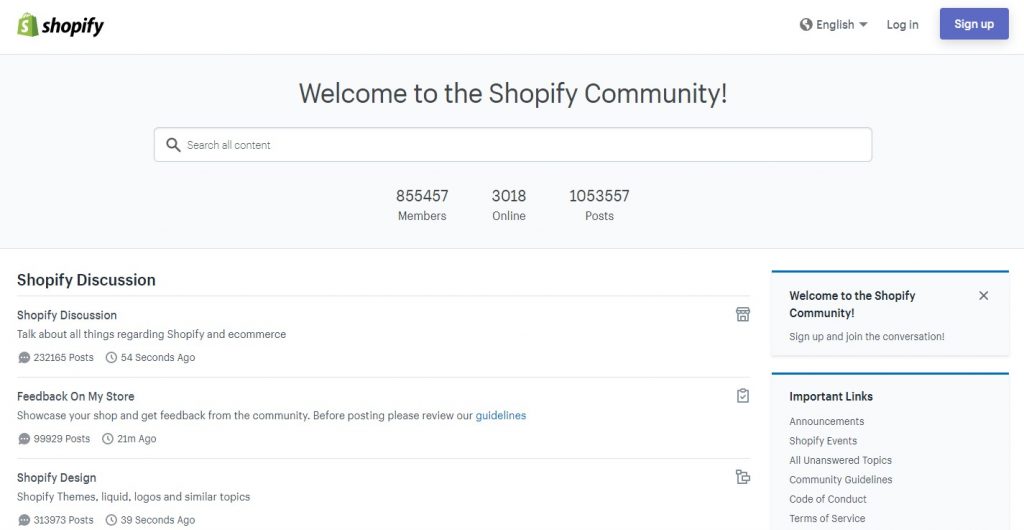Click the clock icon beside 54 Seconds Ago
Image resolution: width=1024 pixels, height=530 pixels.
pyautogui.click(x=111, y=358)
